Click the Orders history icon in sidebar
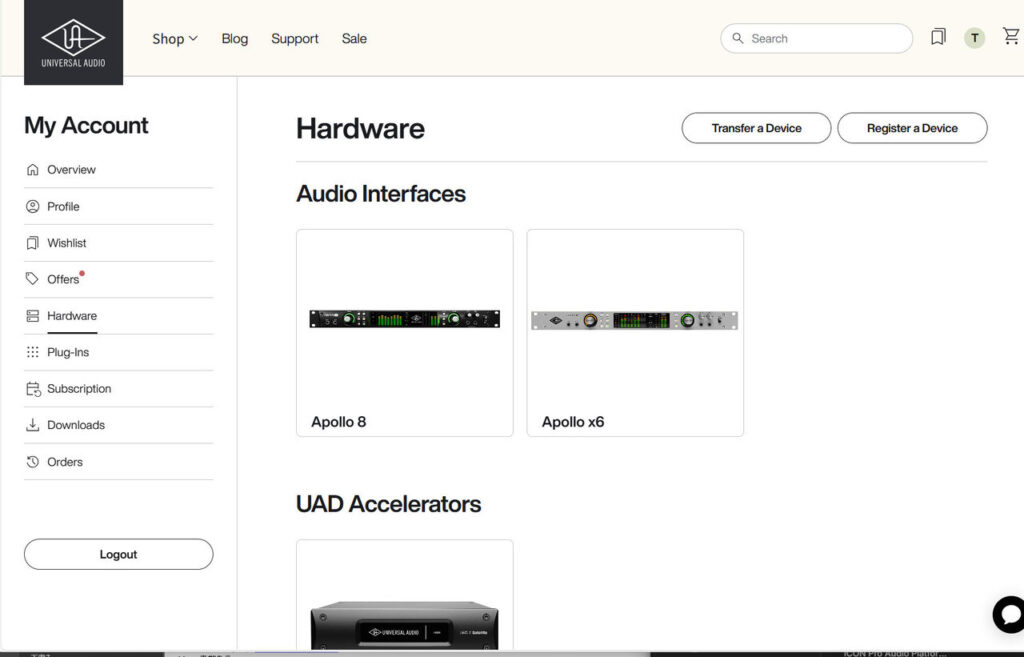1024x657 pixels. tap(33, 462)
